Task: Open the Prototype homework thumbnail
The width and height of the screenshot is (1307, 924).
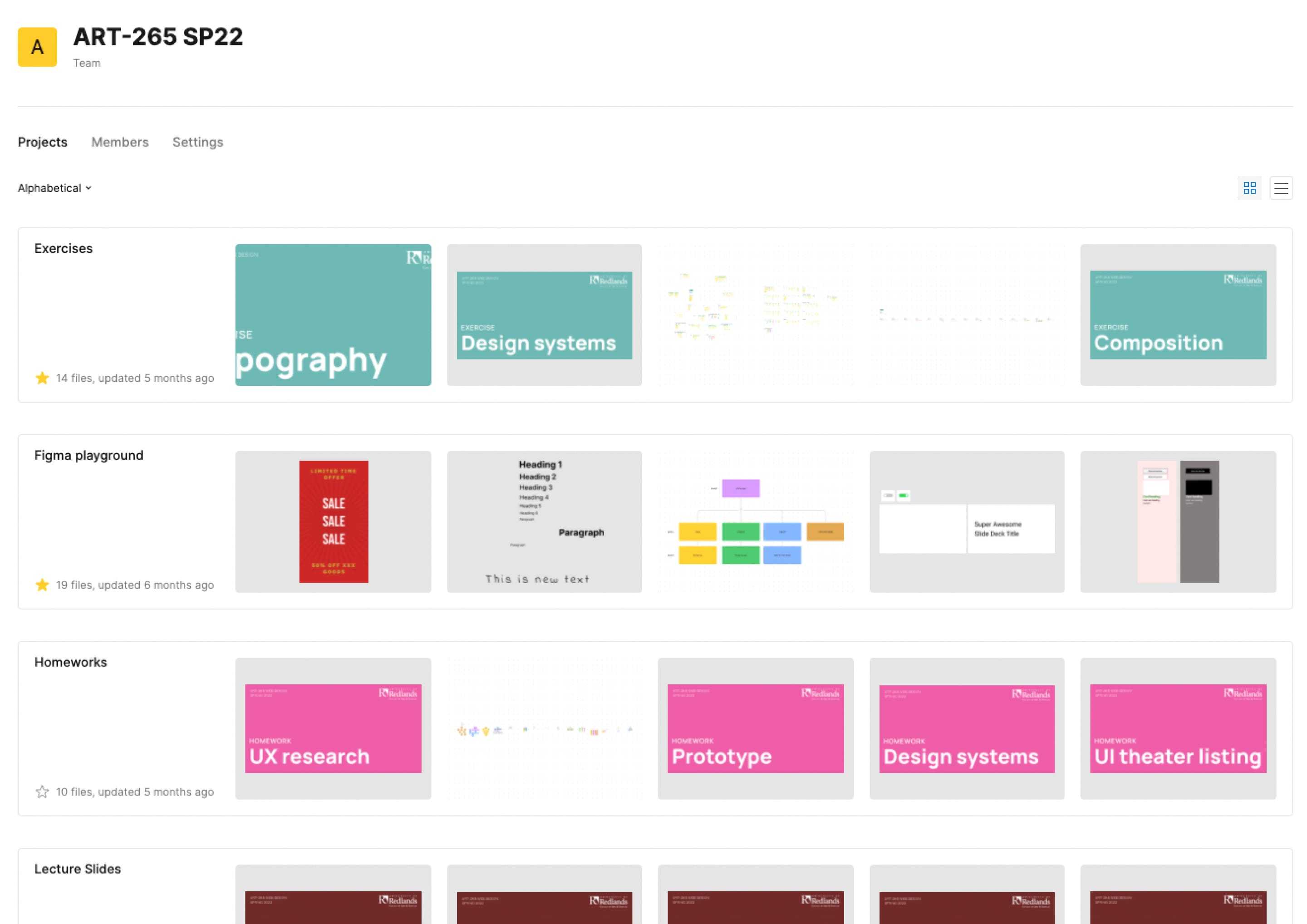Action: [x=755, y=728]
